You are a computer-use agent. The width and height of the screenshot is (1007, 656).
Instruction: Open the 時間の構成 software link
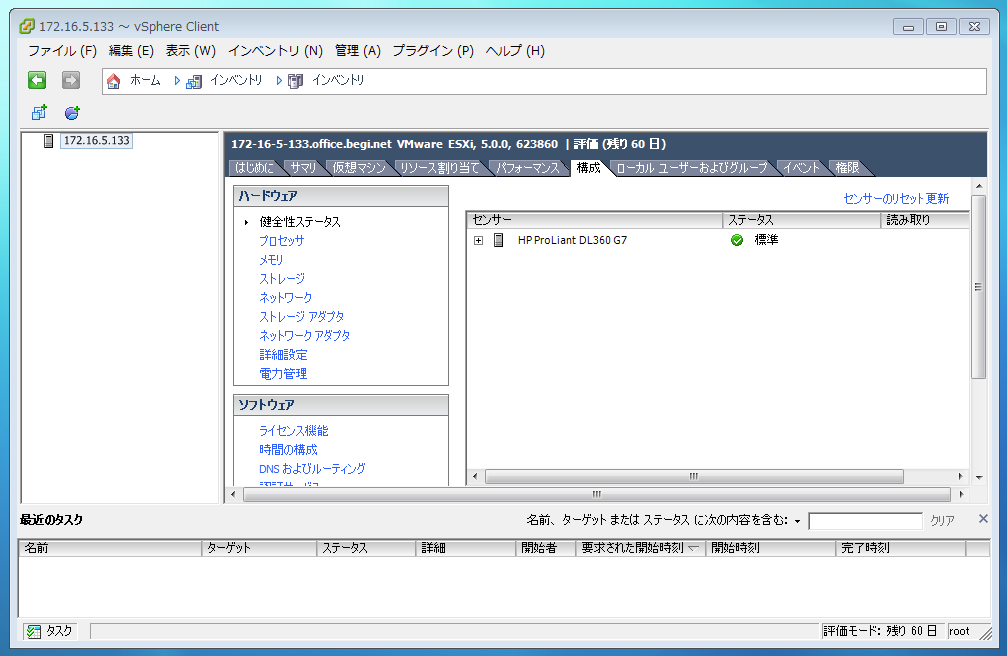click(288, 450)
